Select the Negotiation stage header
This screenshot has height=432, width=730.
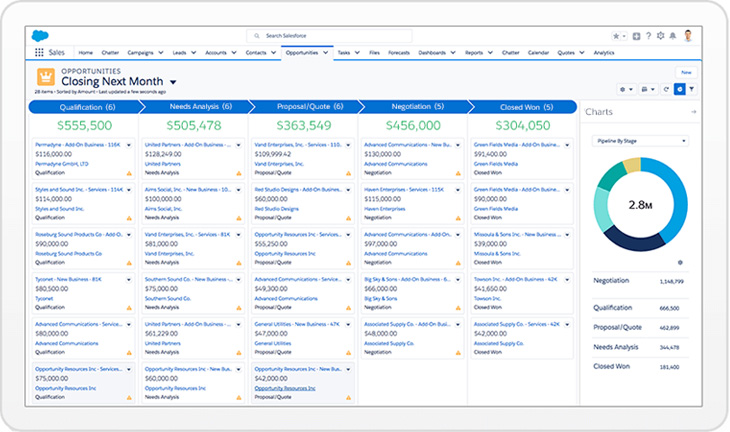click(417, 107)
